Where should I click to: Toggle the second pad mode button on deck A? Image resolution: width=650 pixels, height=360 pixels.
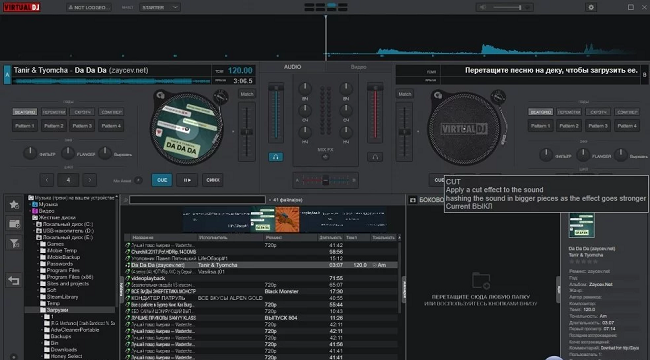(x=54, y=112)
